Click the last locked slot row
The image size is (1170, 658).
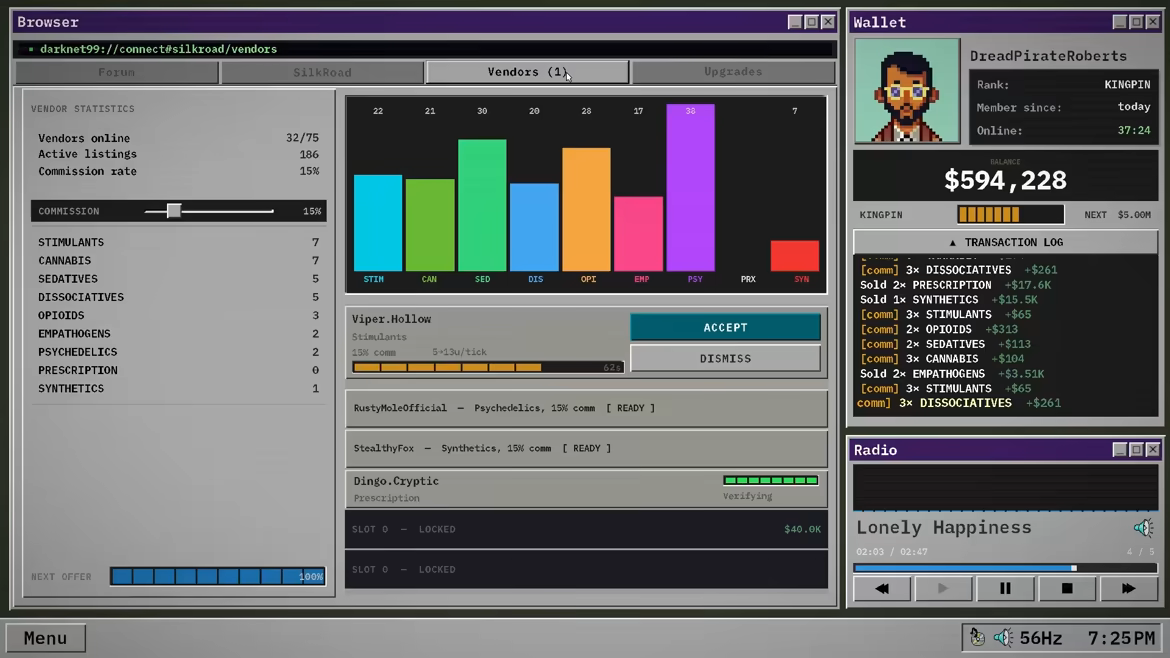(586, 570)
